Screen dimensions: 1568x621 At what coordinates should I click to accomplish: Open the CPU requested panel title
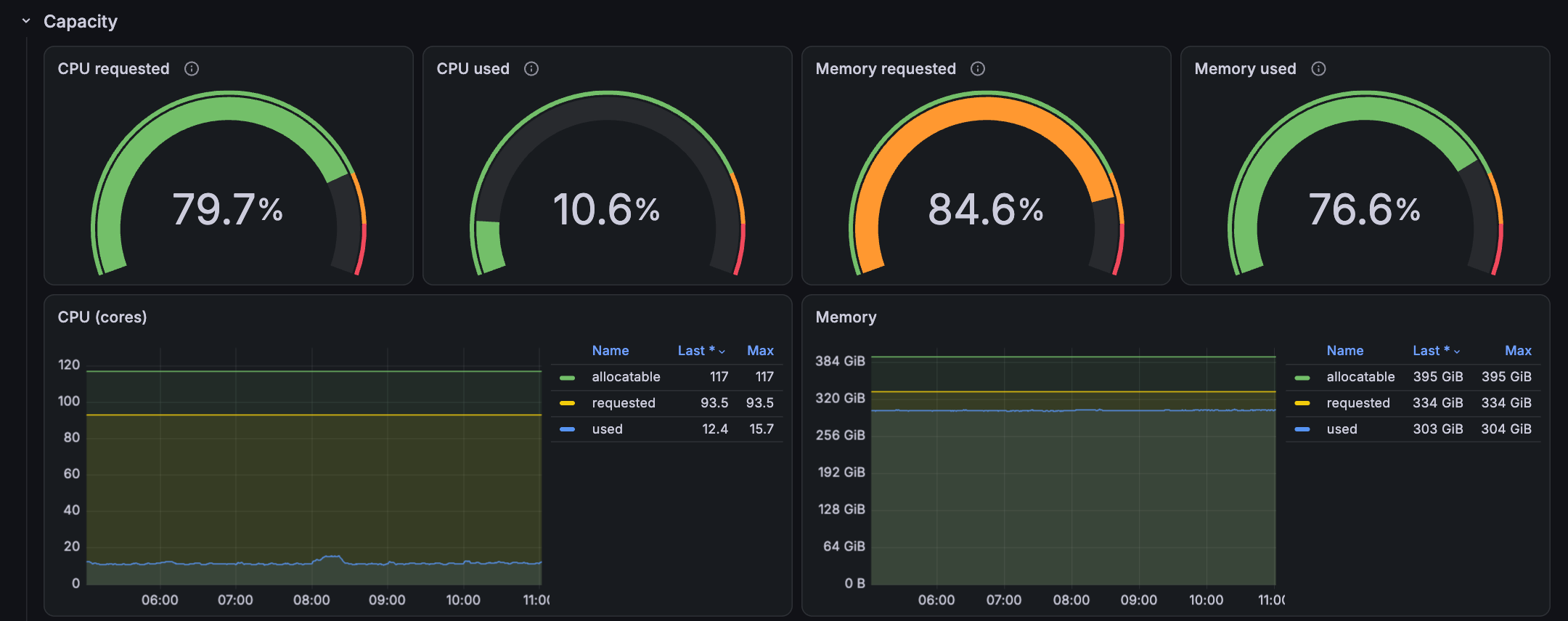[113, 69]
